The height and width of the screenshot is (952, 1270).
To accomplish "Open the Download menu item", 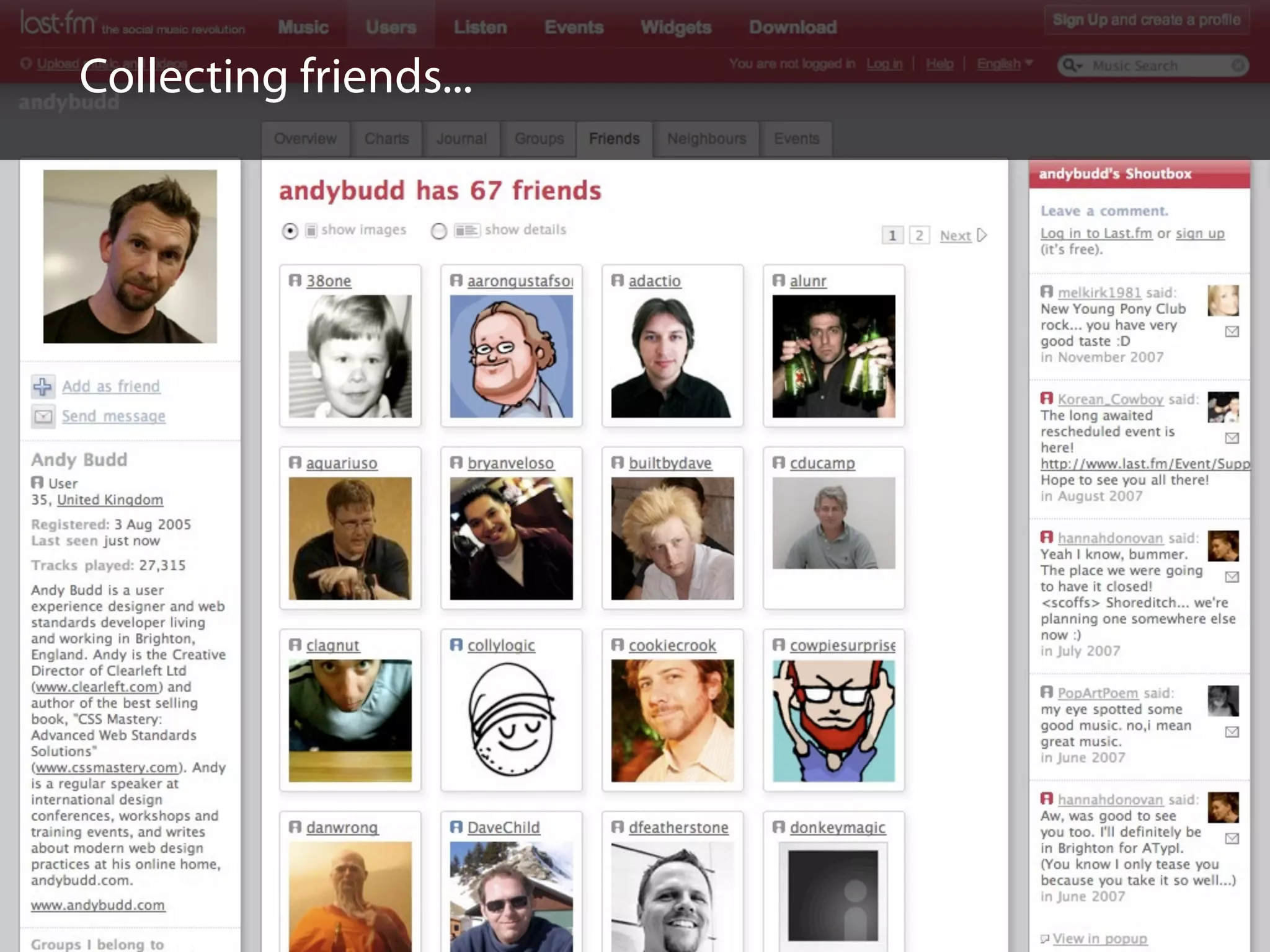I will (793, 27).
